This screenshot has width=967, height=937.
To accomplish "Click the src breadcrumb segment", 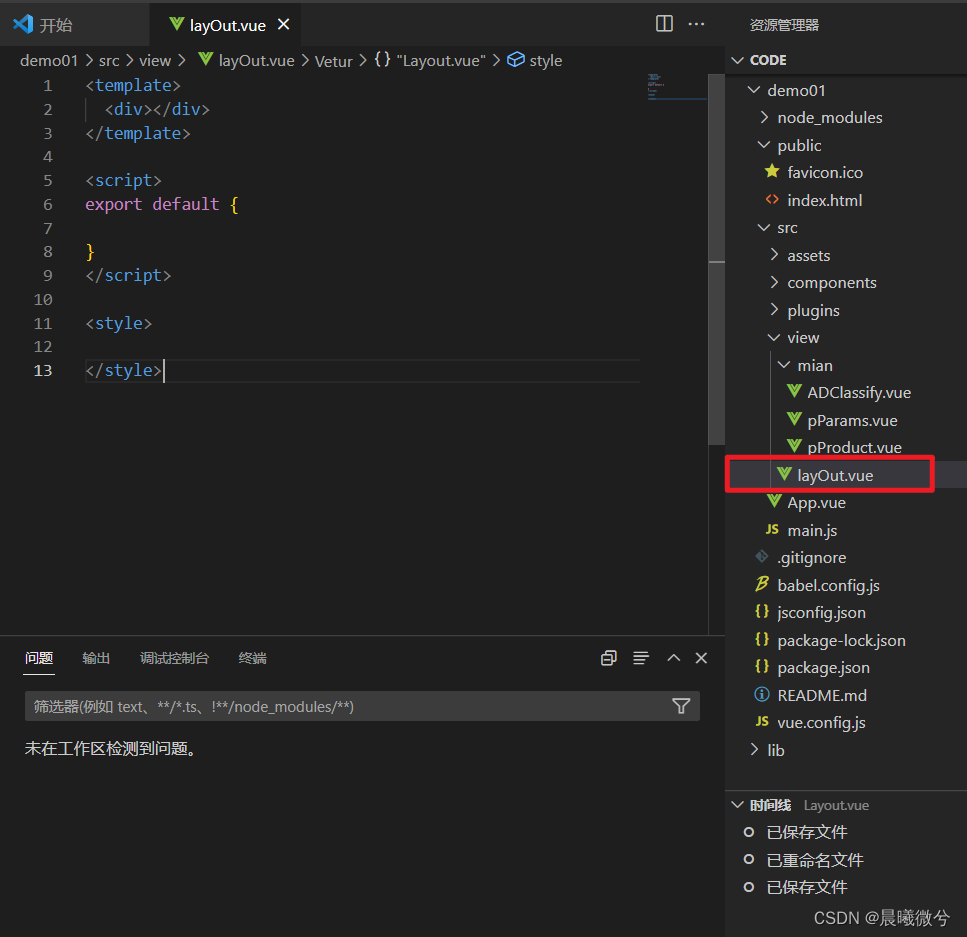I will click(x=109, y=60).
